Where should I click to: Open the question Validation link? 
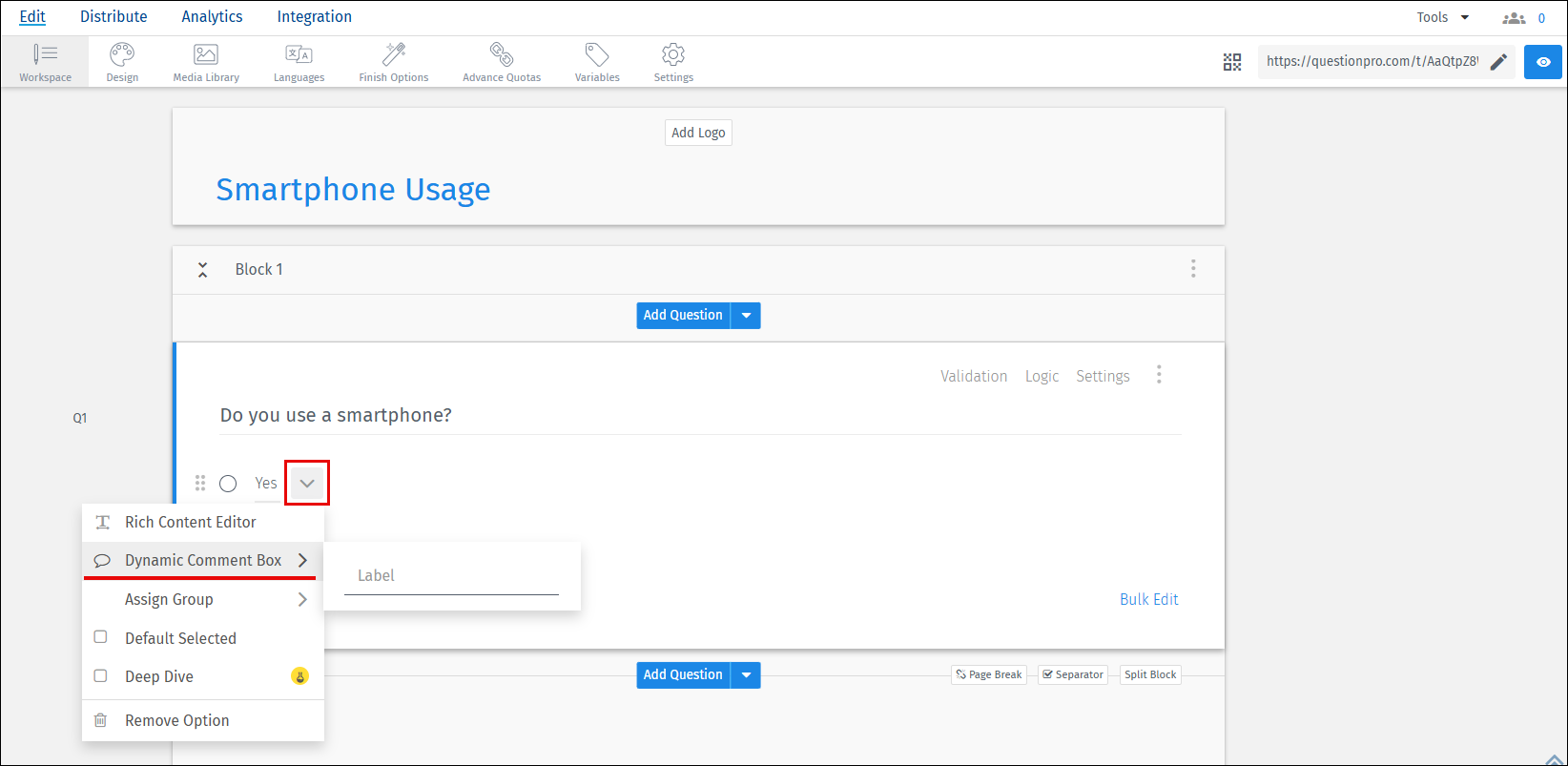tap(974, 376)
